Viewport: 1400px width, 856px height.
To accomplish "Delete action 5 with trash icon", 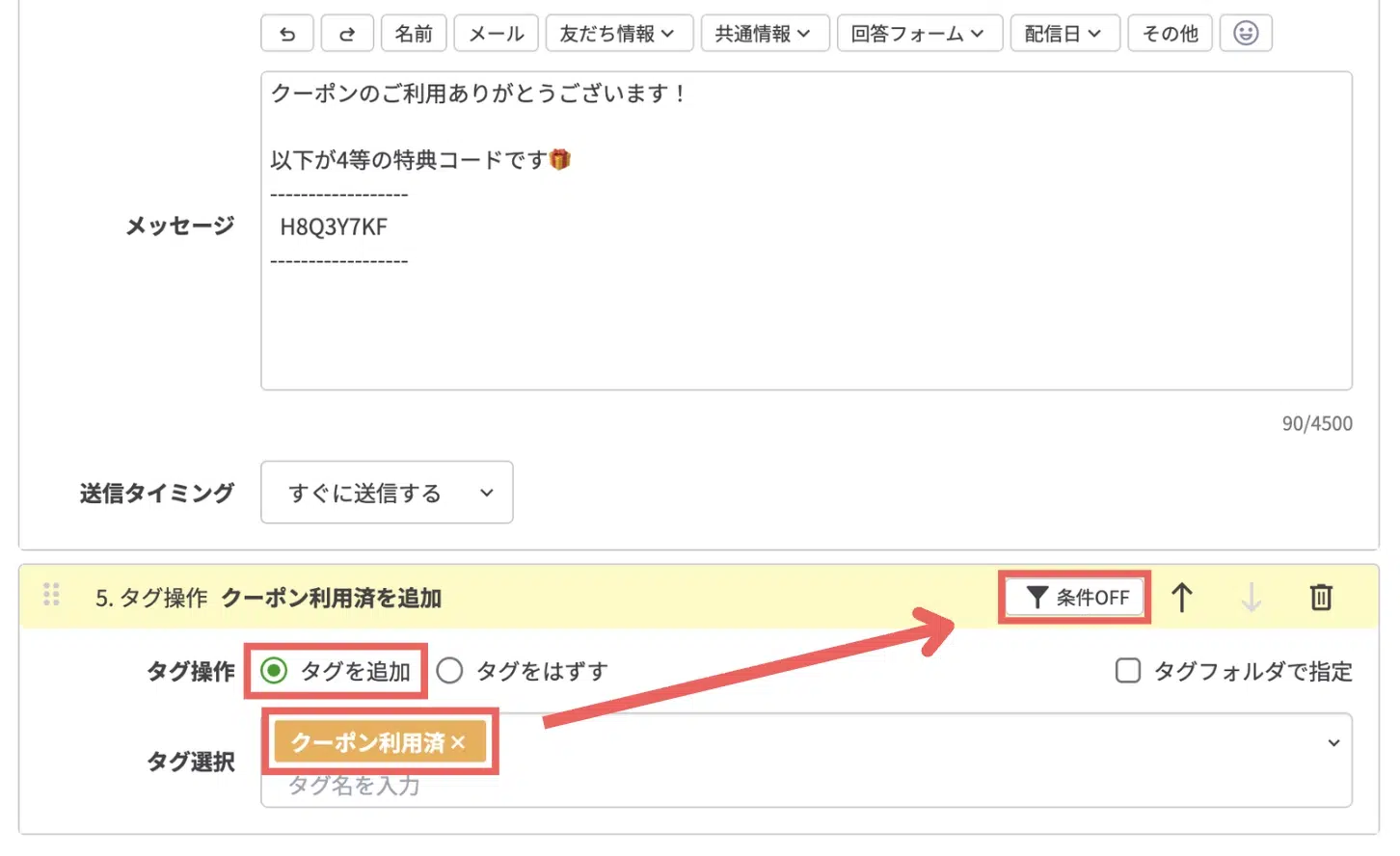I will (1321, 598).
